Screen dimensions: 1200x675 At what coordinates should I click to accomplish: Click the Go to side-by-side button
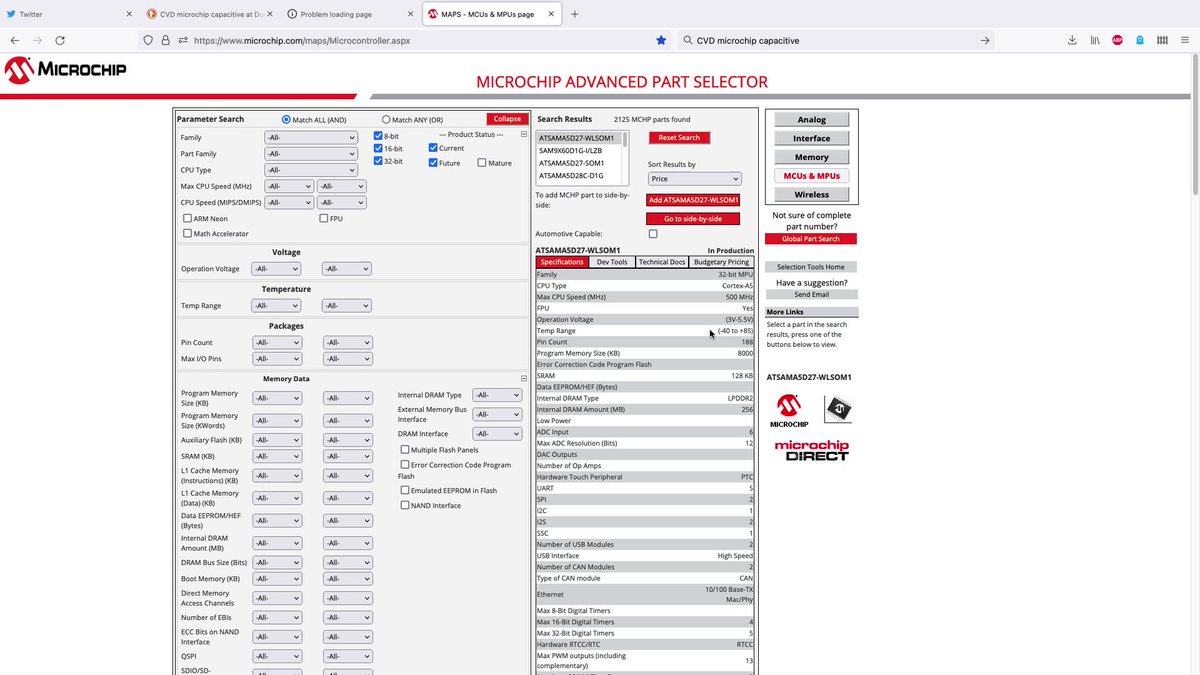click(693, 219)
